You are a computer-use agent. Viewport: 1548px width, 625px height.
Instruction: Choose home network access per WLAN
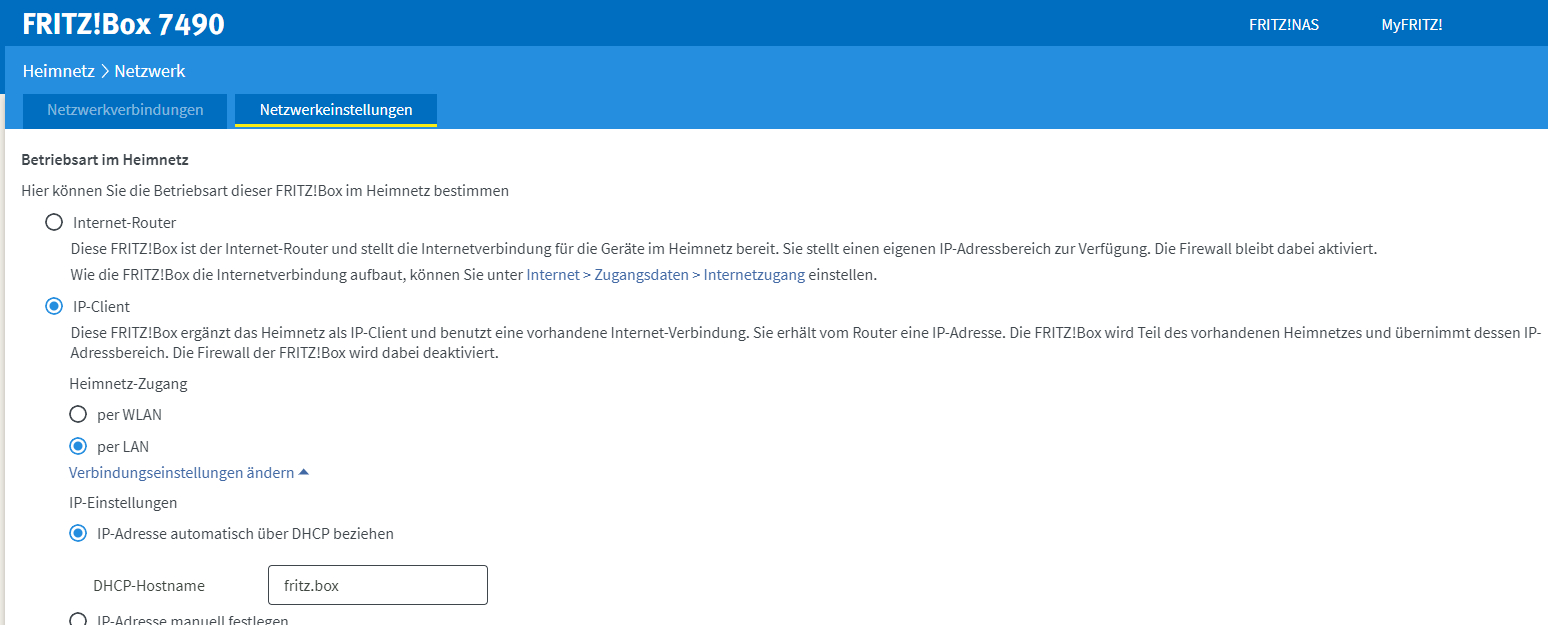(x=78, y=414)
